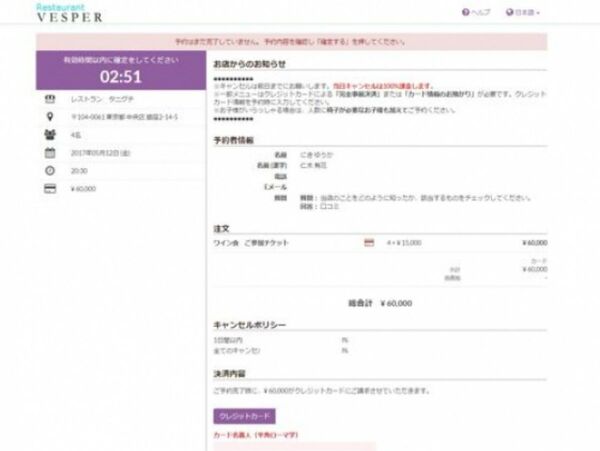Click the Restaurant VESPER logo
Screen dimensions: 600x451
coord(68,13)
